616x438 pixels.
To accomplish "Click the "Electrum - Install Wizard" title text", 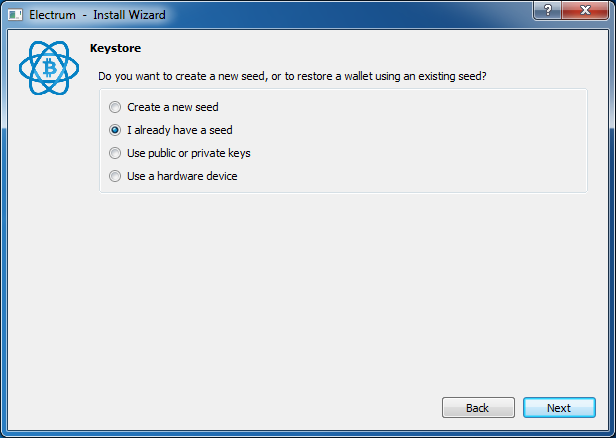I will tap(97, 15).
